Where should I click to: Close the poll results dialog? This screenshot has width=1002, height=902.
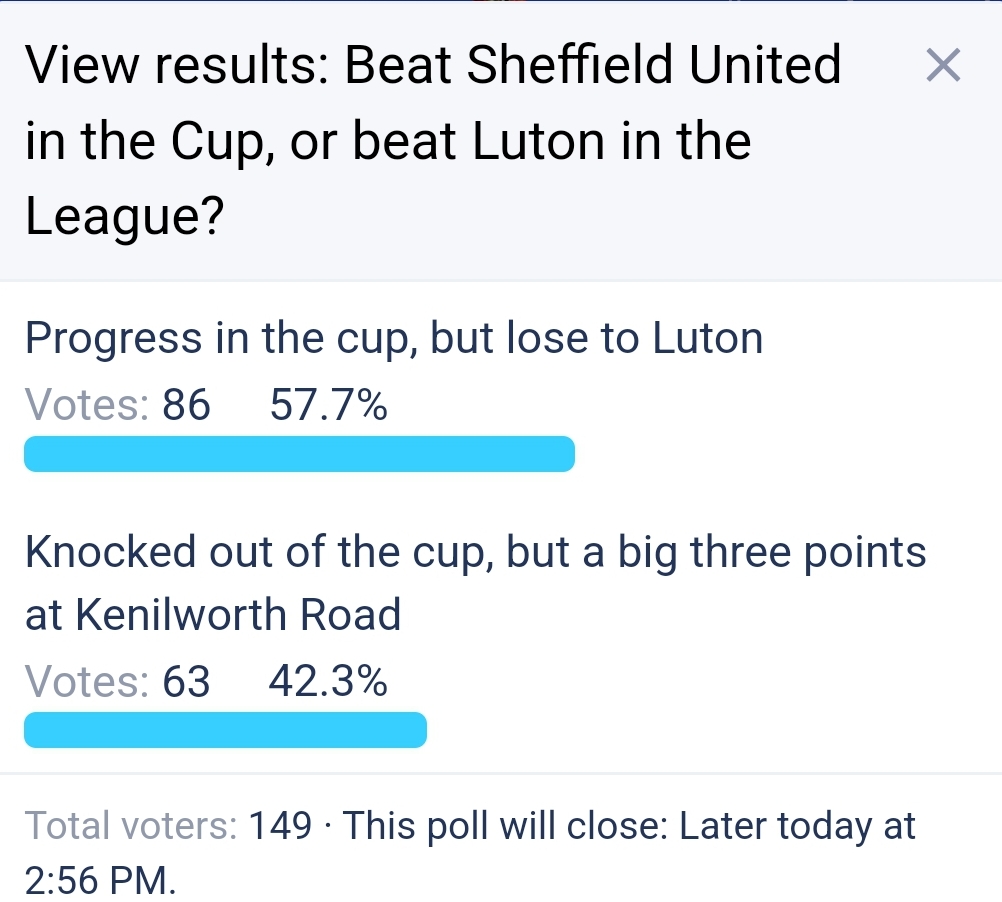943,65
